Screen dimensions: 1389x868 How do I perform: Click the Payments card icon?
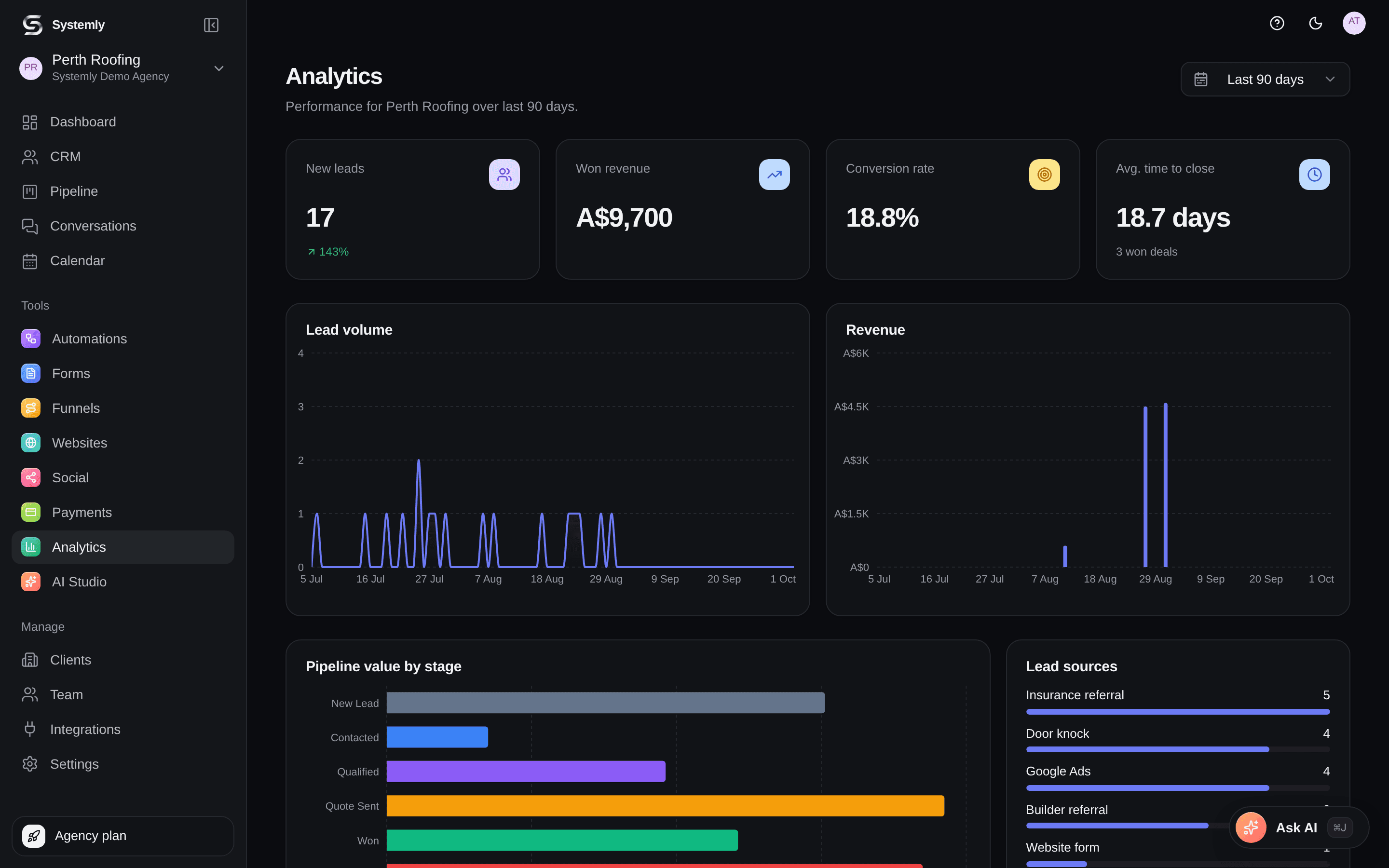pyautogui.click(x=31, y=512)
